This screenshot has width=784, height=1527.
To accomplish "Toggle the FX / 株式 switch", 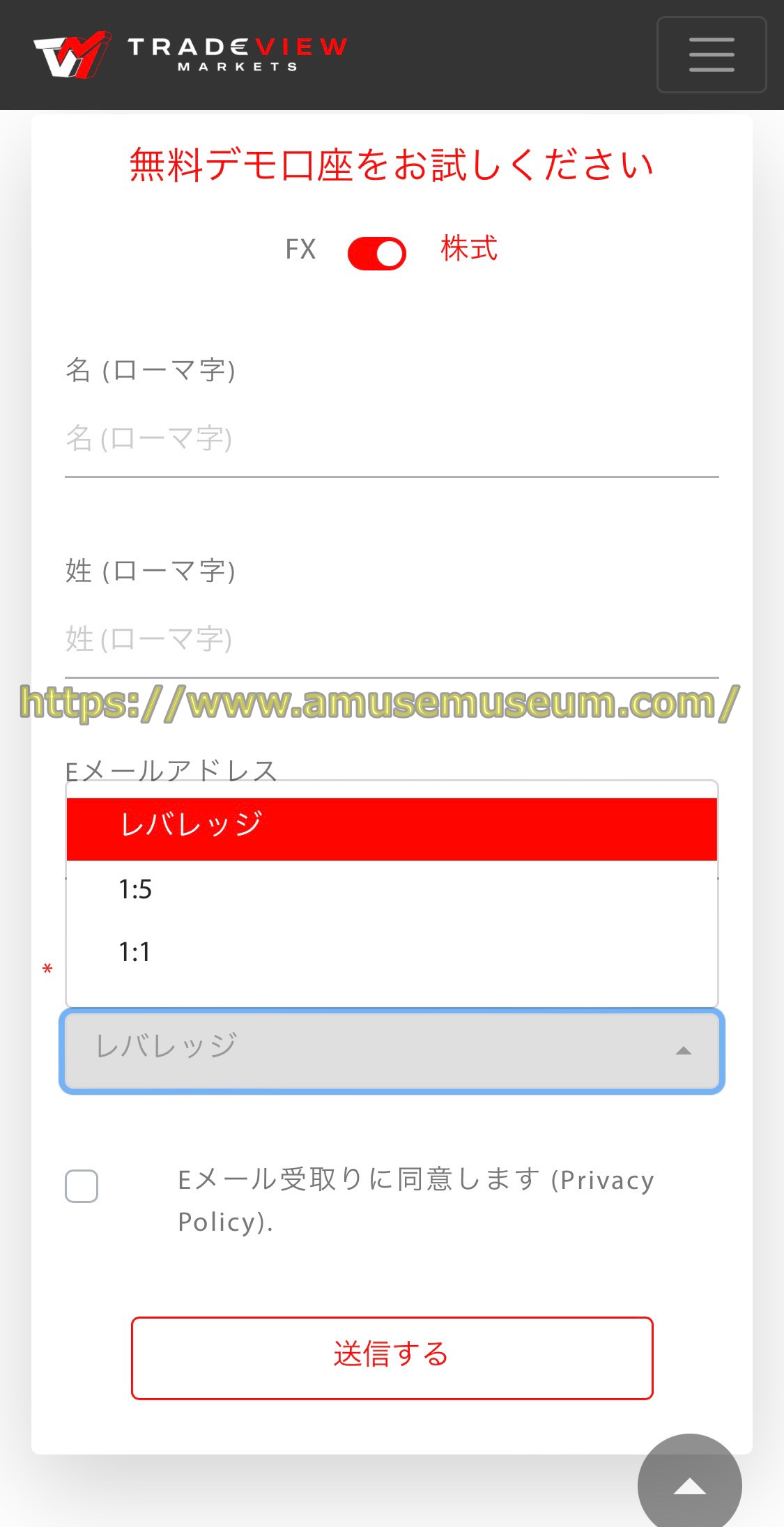I will pyautogui.click(x=377, y=253).
